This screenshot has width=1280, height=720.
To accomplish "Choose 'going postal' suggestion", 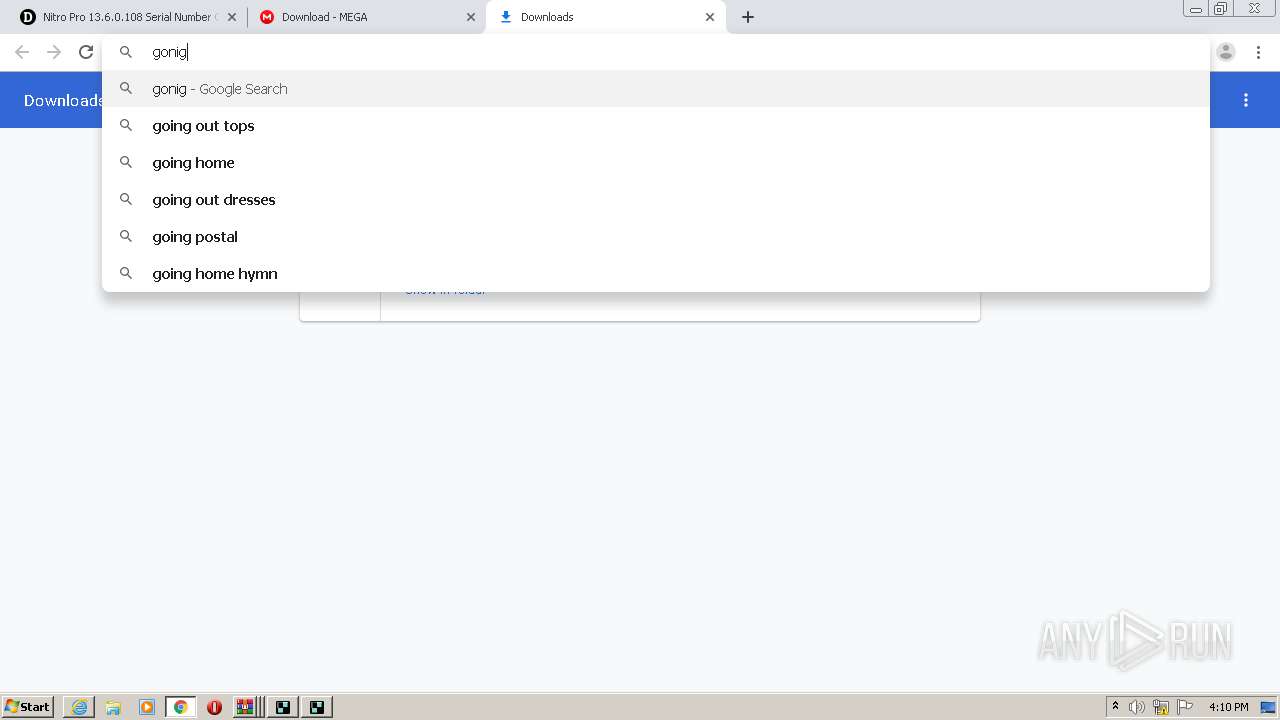I will pos(655,237).
